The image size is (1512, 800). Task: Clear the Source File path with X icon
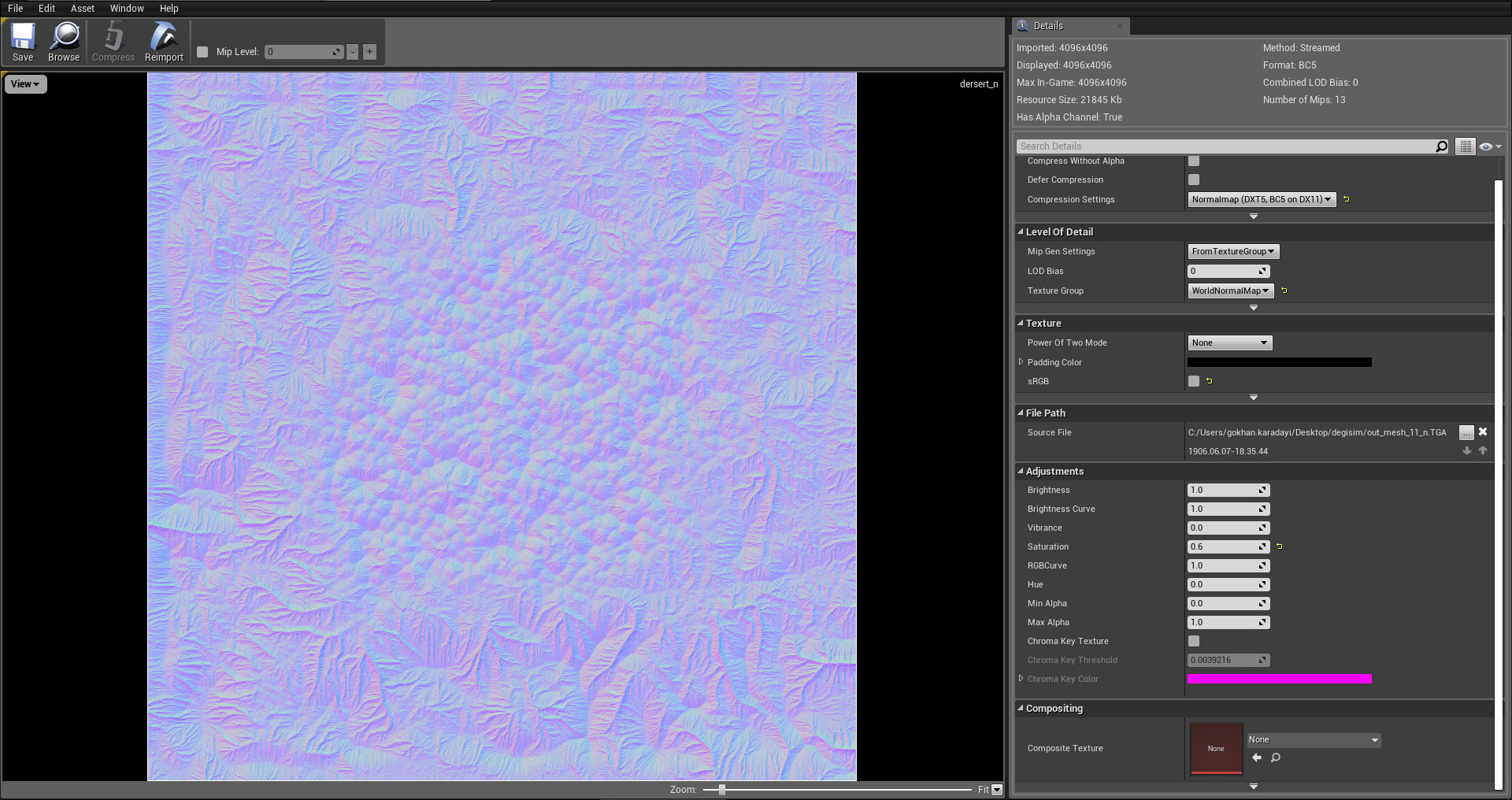(x=1483, y=432)
